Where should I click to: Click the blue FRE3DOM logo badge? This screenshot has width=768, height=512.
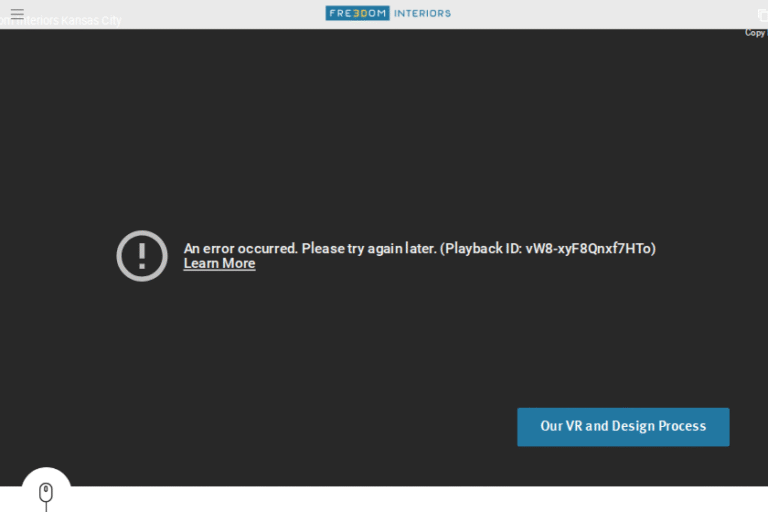[x=357, y=13]
